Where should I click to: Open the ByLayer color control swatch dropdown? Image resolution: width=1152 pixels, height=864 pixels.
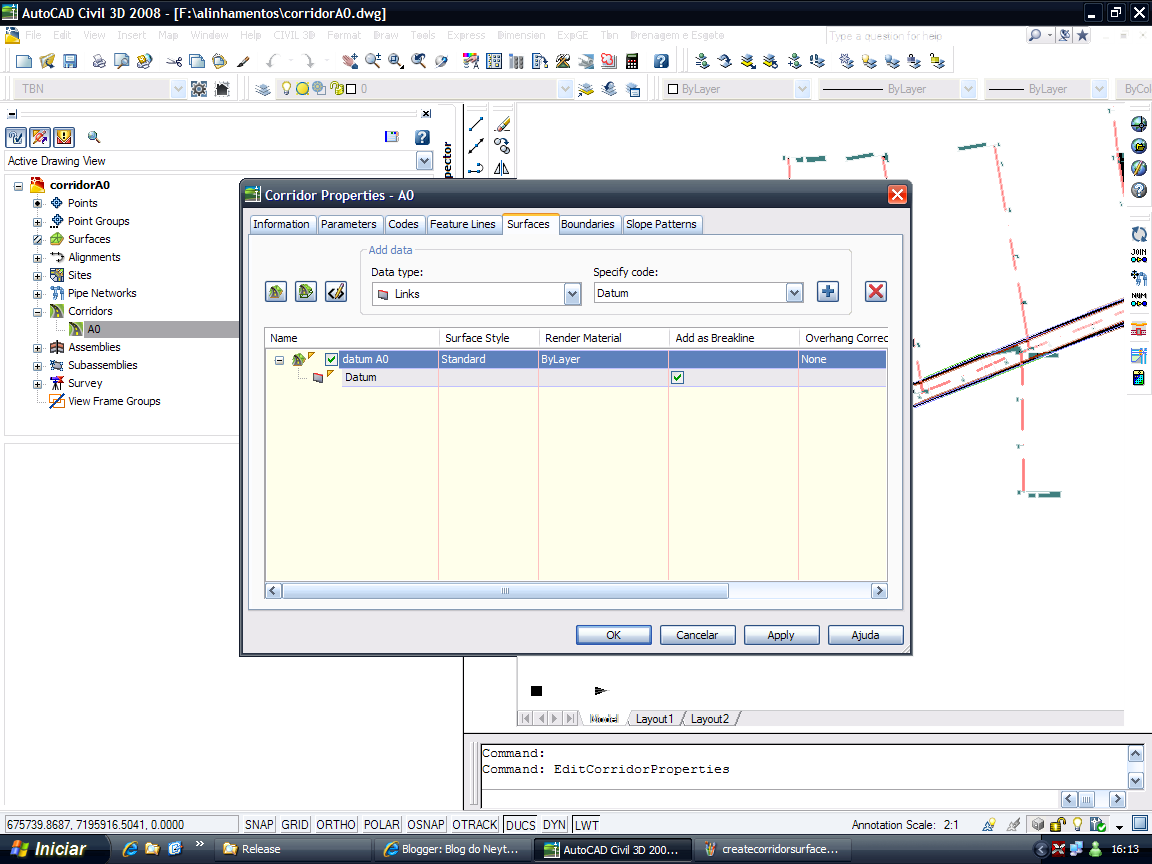coord(802,89)
